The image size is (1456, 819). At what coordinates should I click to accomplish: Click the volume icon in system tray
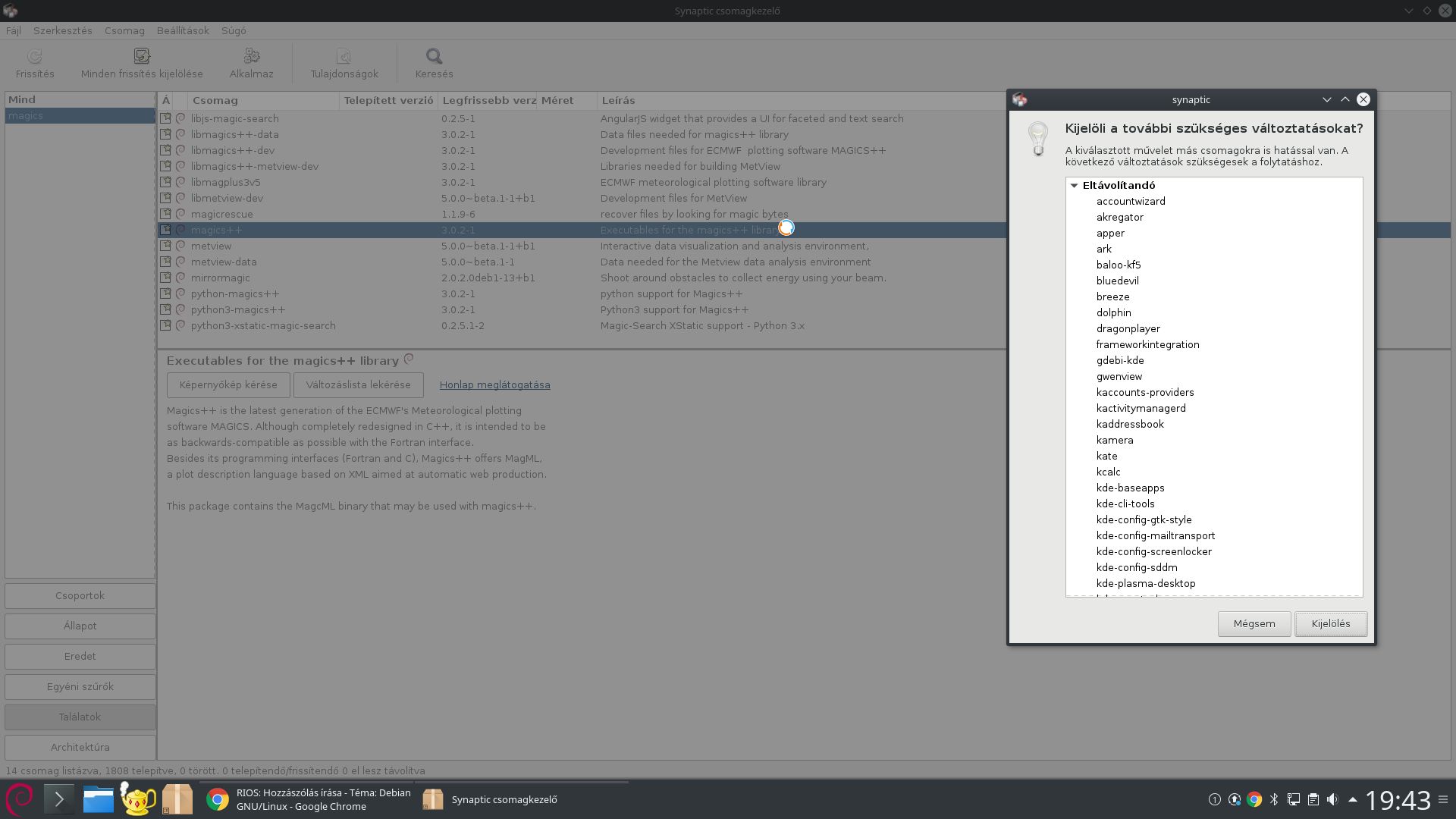click(1332, 799)
